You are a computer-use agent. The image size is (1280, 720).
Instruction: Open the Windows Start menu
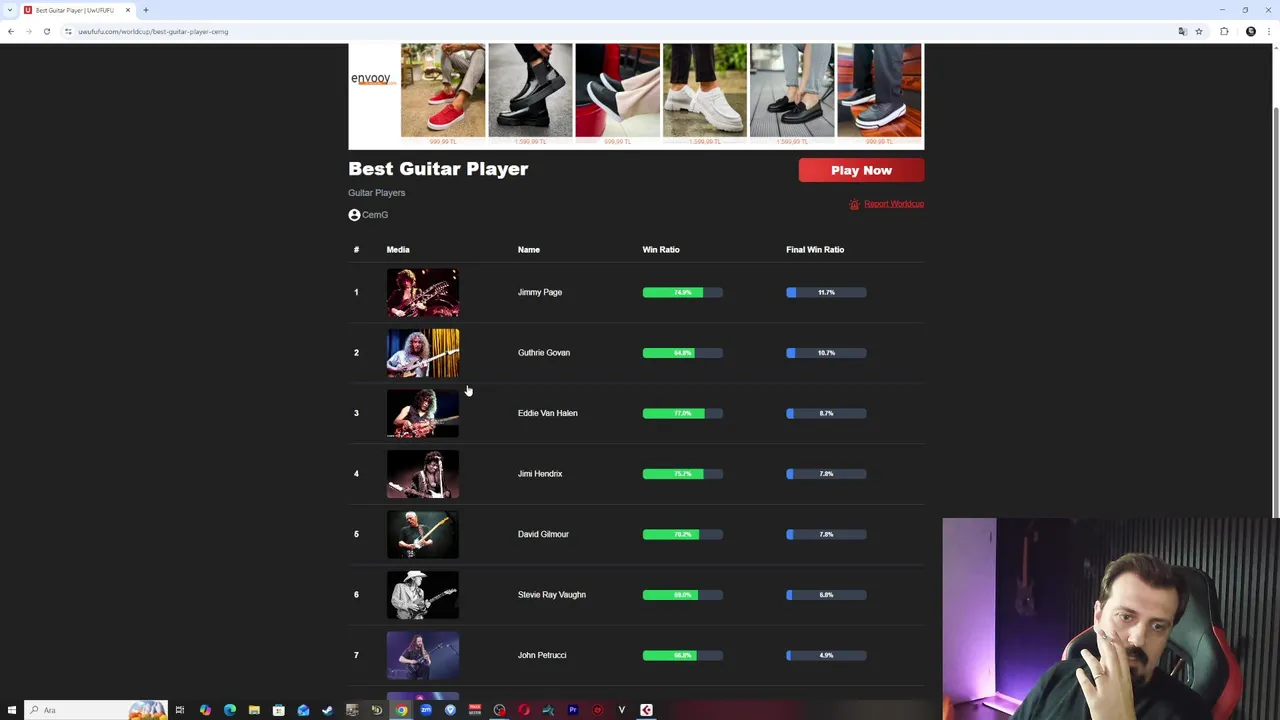coord(11,710)
